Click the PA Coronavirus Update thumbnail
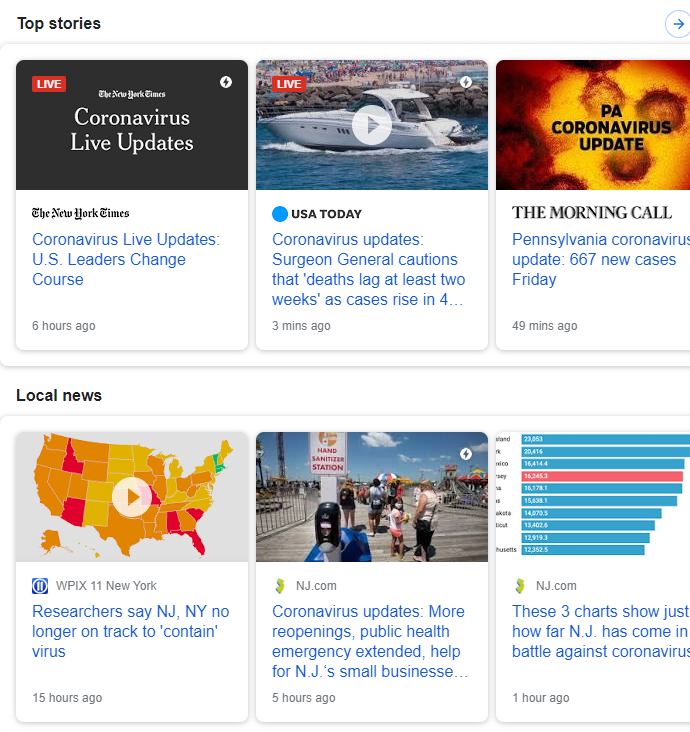The height and width of the screenshot is (732, 690). tap(593, 125)
